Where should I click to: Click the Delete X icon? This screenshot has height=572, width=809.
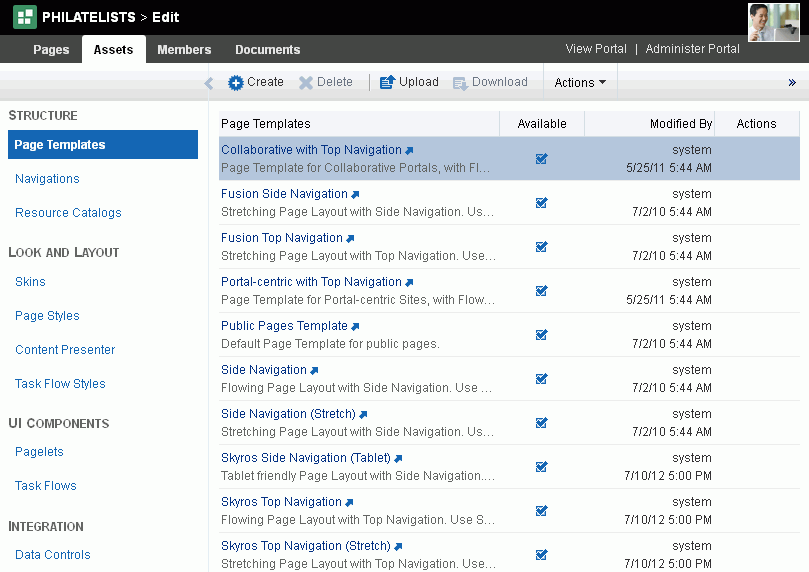tap(305, 83)
